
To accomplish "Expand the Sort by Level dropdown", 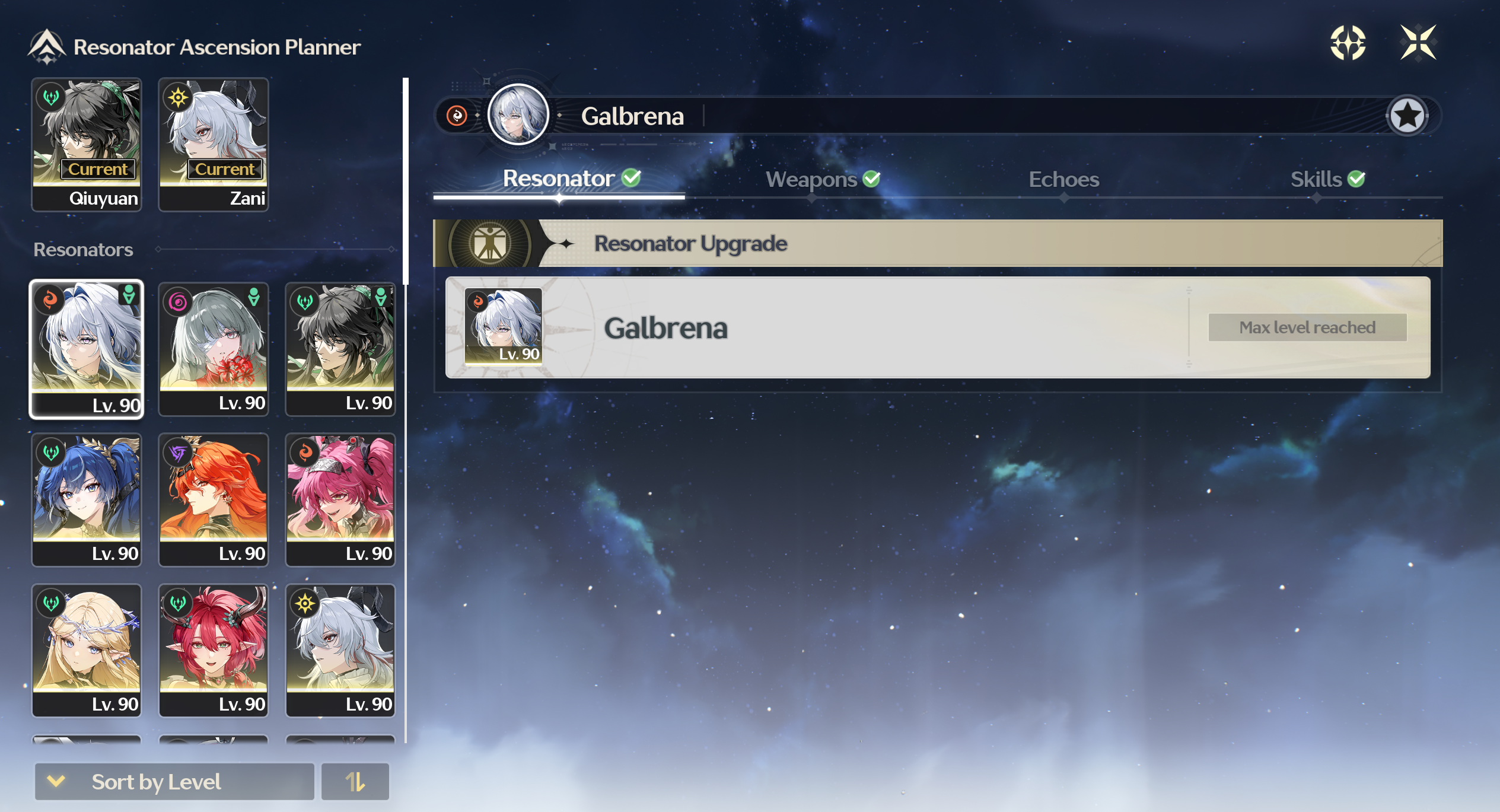I will click(x=174, y=781).
